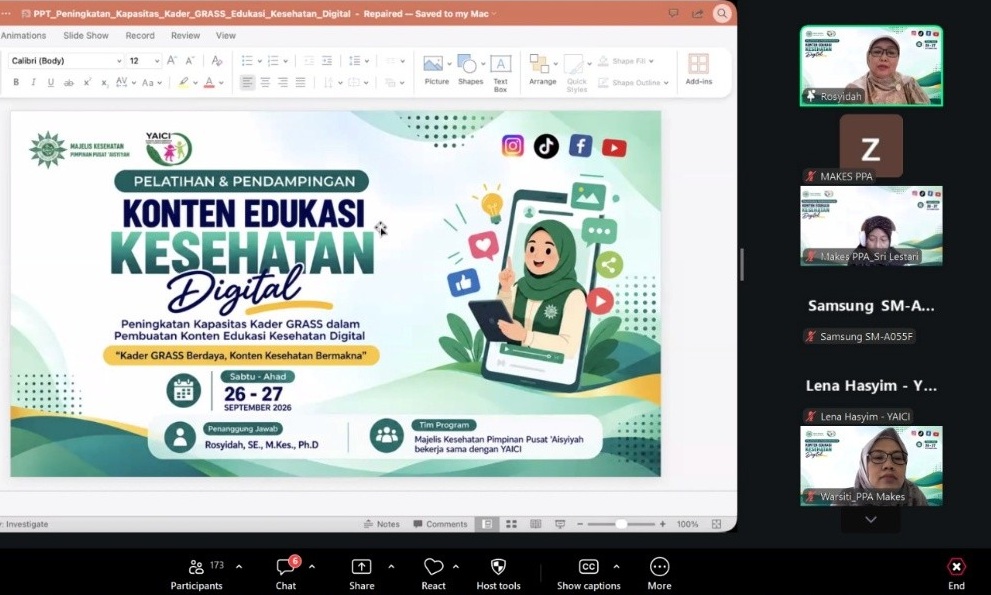The width and height of the screenshot is (991, 595).
Task: Toggle Strikethrough formatting
Action: (x=68, y=82)
